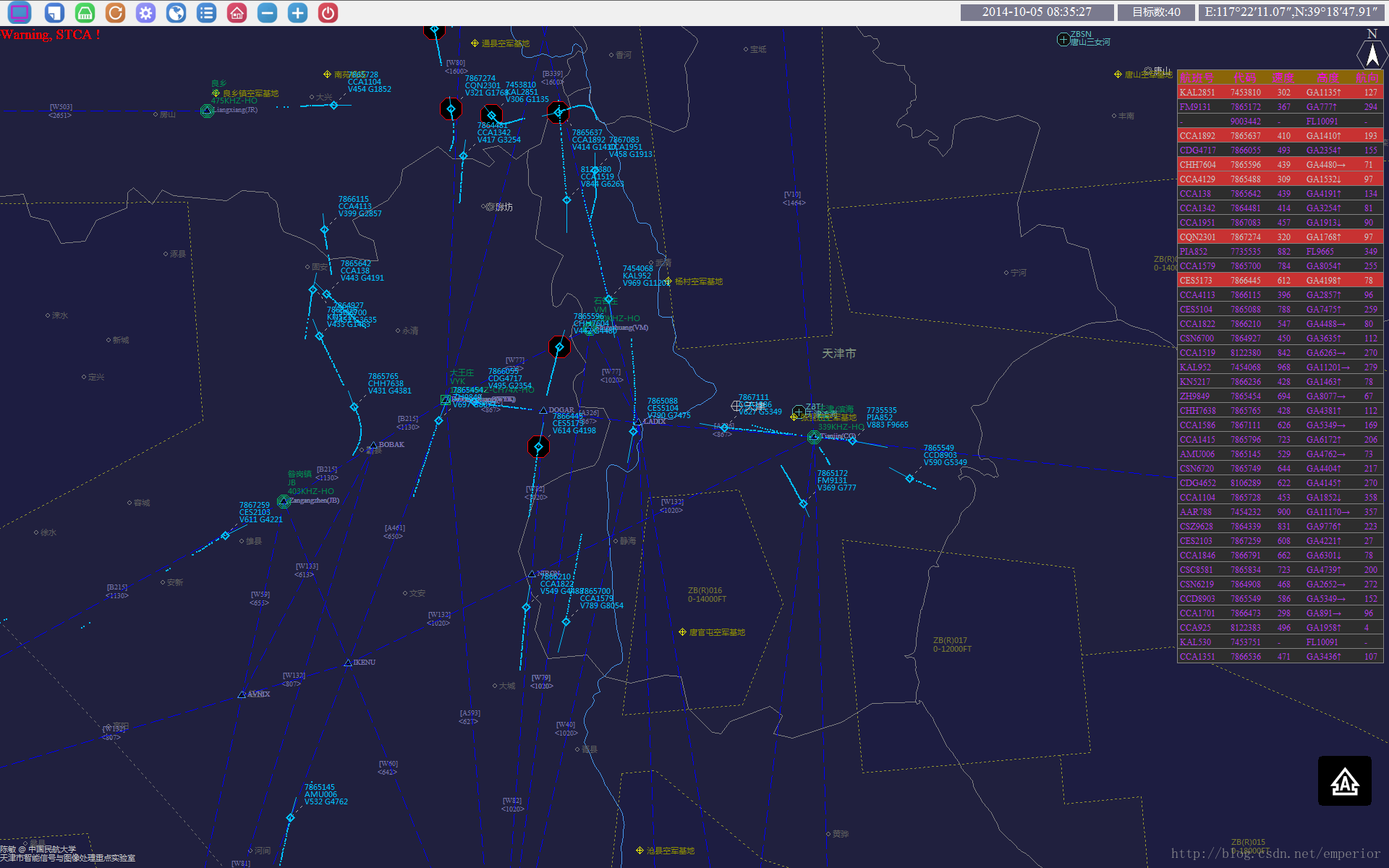This screenshot has width=1389, height=868.
Task: Click the 航班号 column header
Action: (x=1197, y=77)
